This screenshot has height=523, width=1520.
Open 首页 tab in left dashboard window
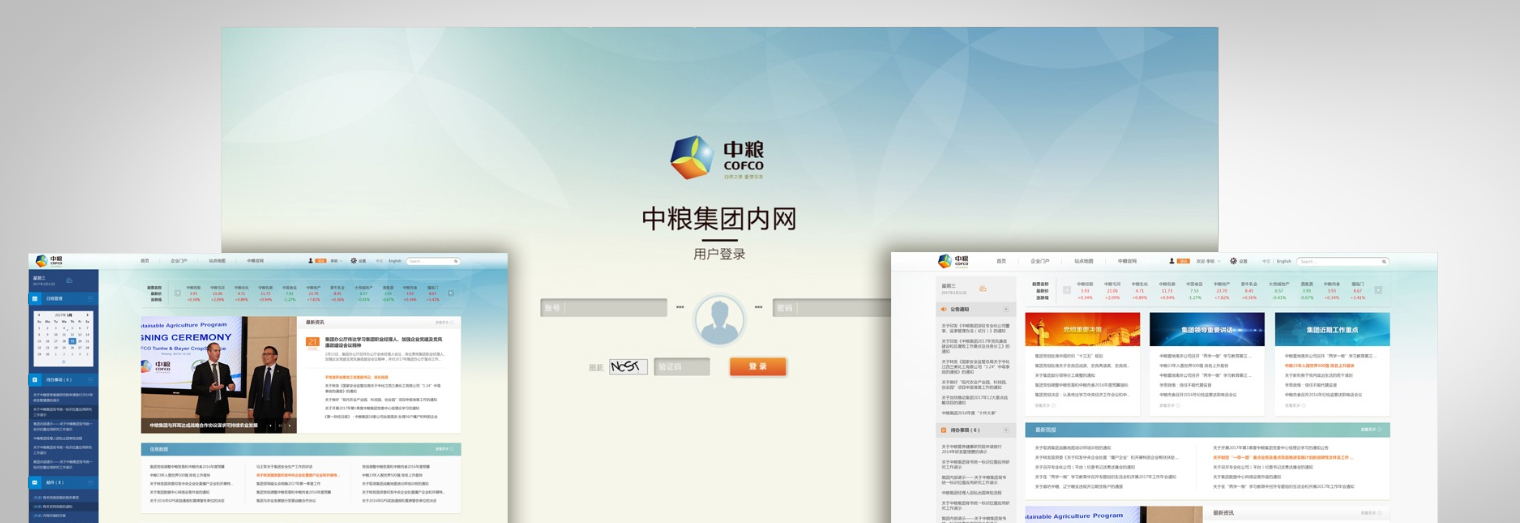click(x=145, y=261)
